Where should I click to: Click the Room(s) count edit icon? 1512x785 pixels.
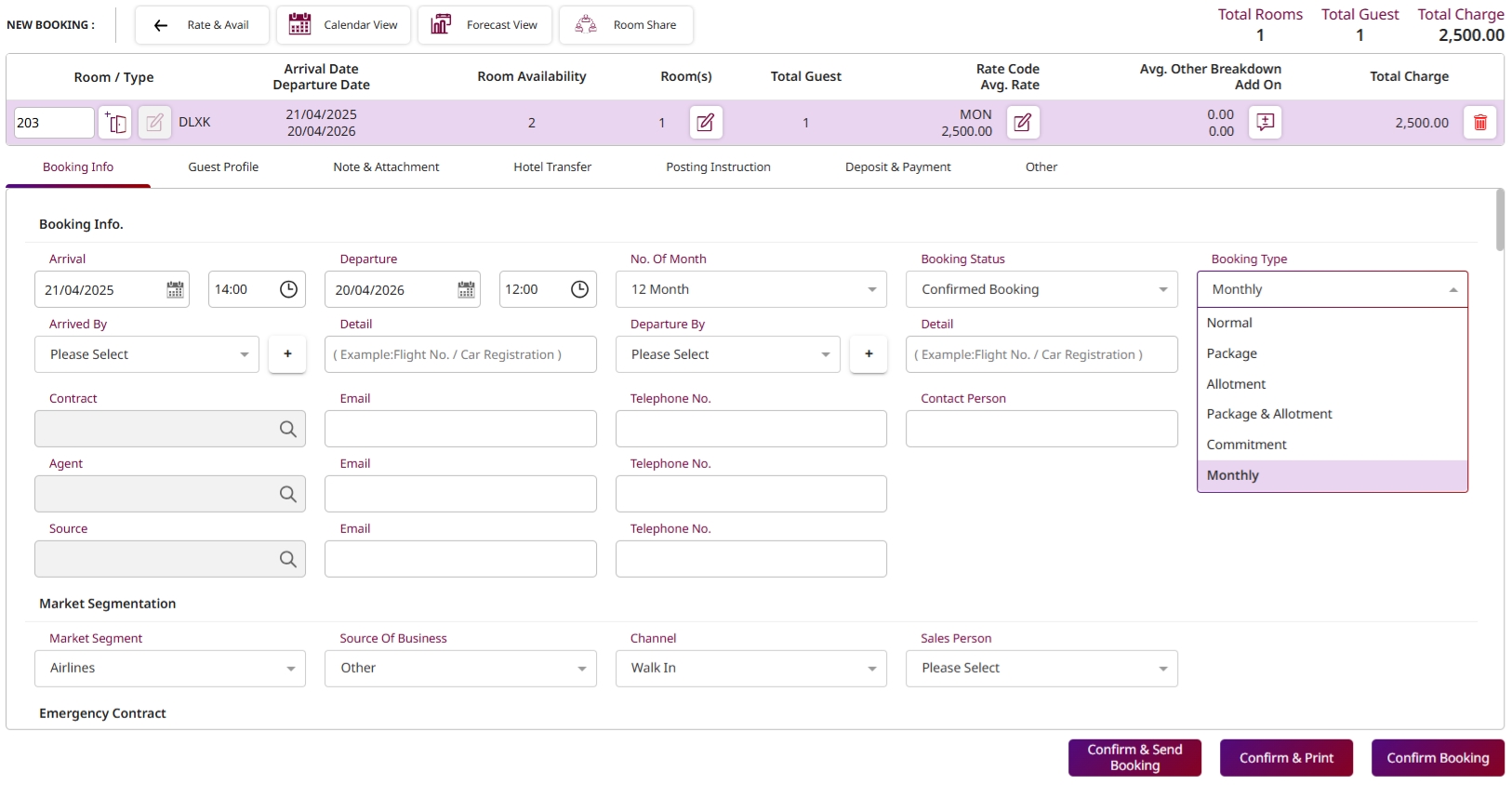pyautogui.click(x=706, y=123)
